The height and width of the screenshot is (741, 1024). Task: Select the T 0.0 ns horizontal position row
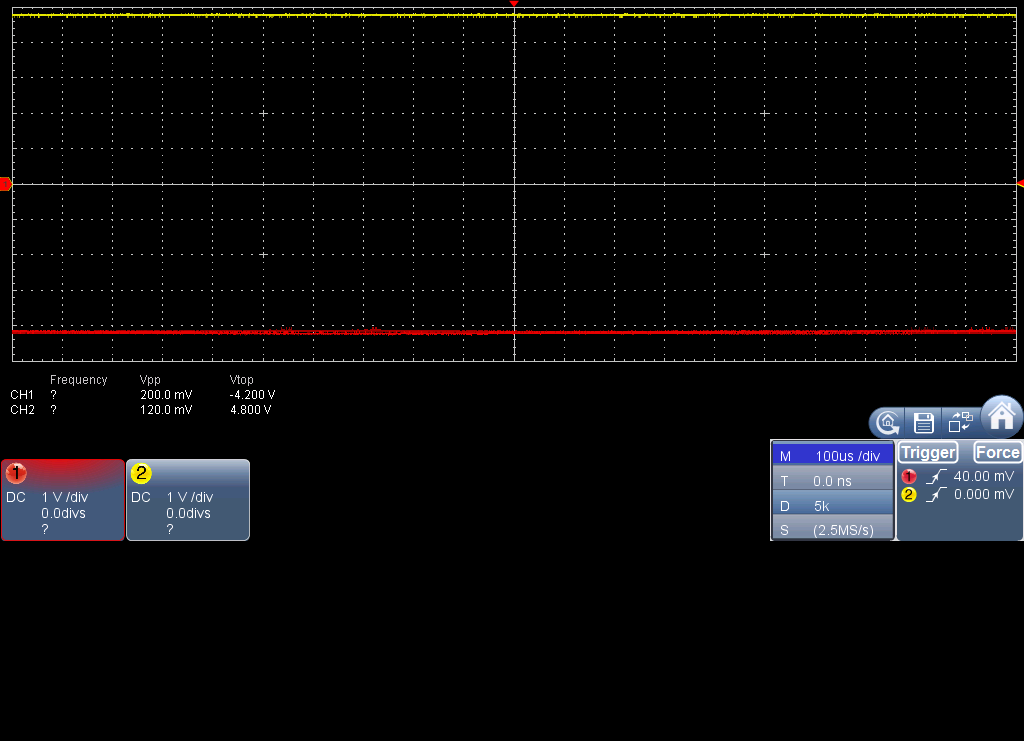coord(833,481)
